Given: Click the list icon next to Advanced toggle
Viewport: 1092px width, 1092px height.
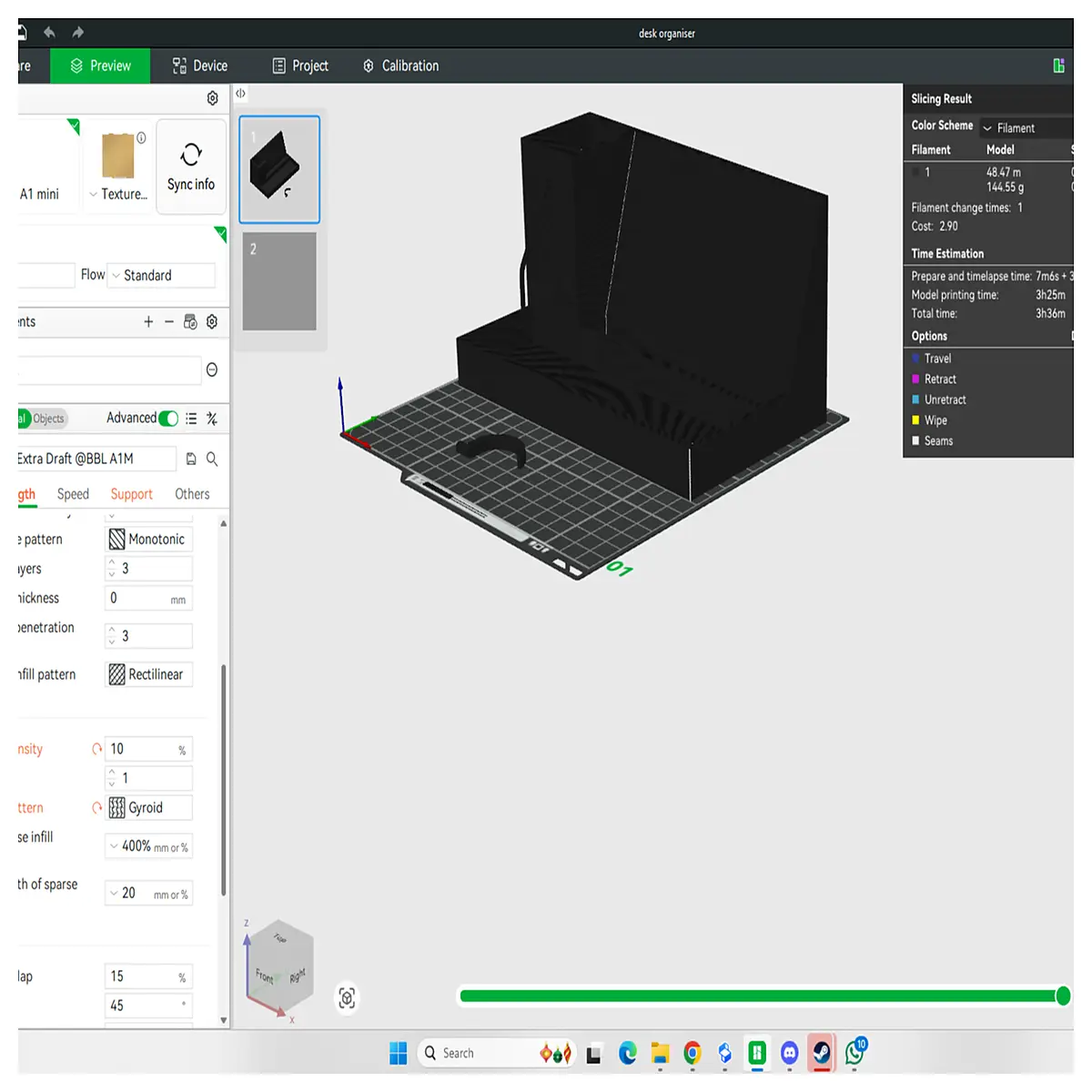Looking at the screenshot, I should 191,419.
